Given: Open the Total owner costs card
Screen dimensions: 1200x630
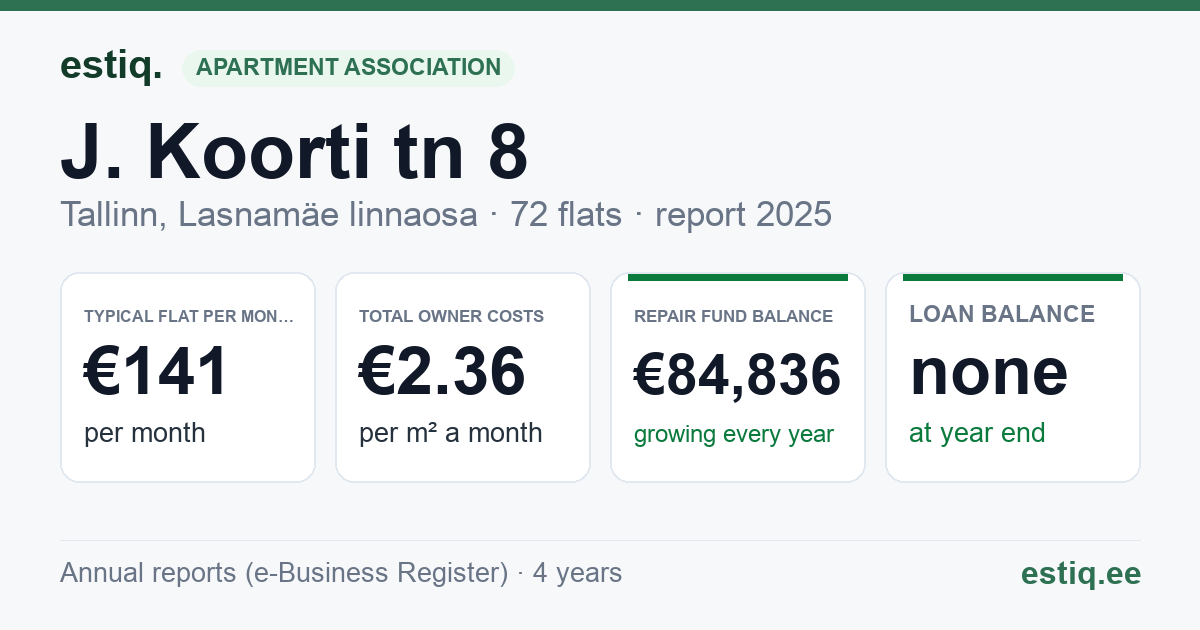Looking at the screenshot, I should (463, 377).
